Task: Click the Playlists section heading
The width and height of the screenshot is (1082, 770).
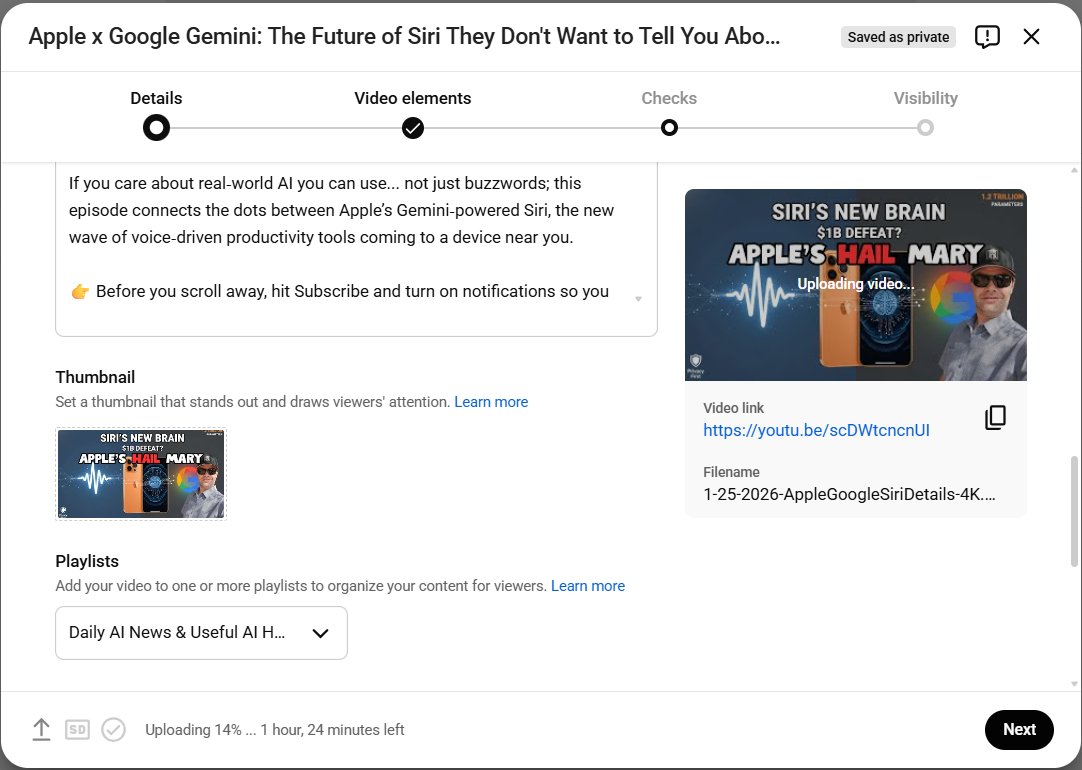Action: [x=87, y=561]
